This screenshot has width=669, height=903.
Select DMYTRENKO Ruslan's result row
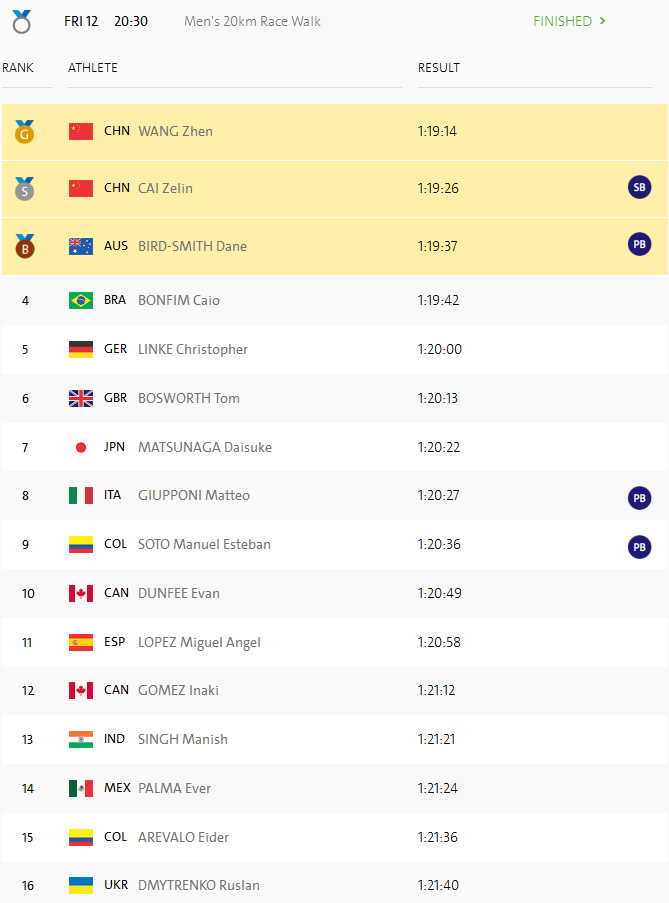click(x=334, y=884)
